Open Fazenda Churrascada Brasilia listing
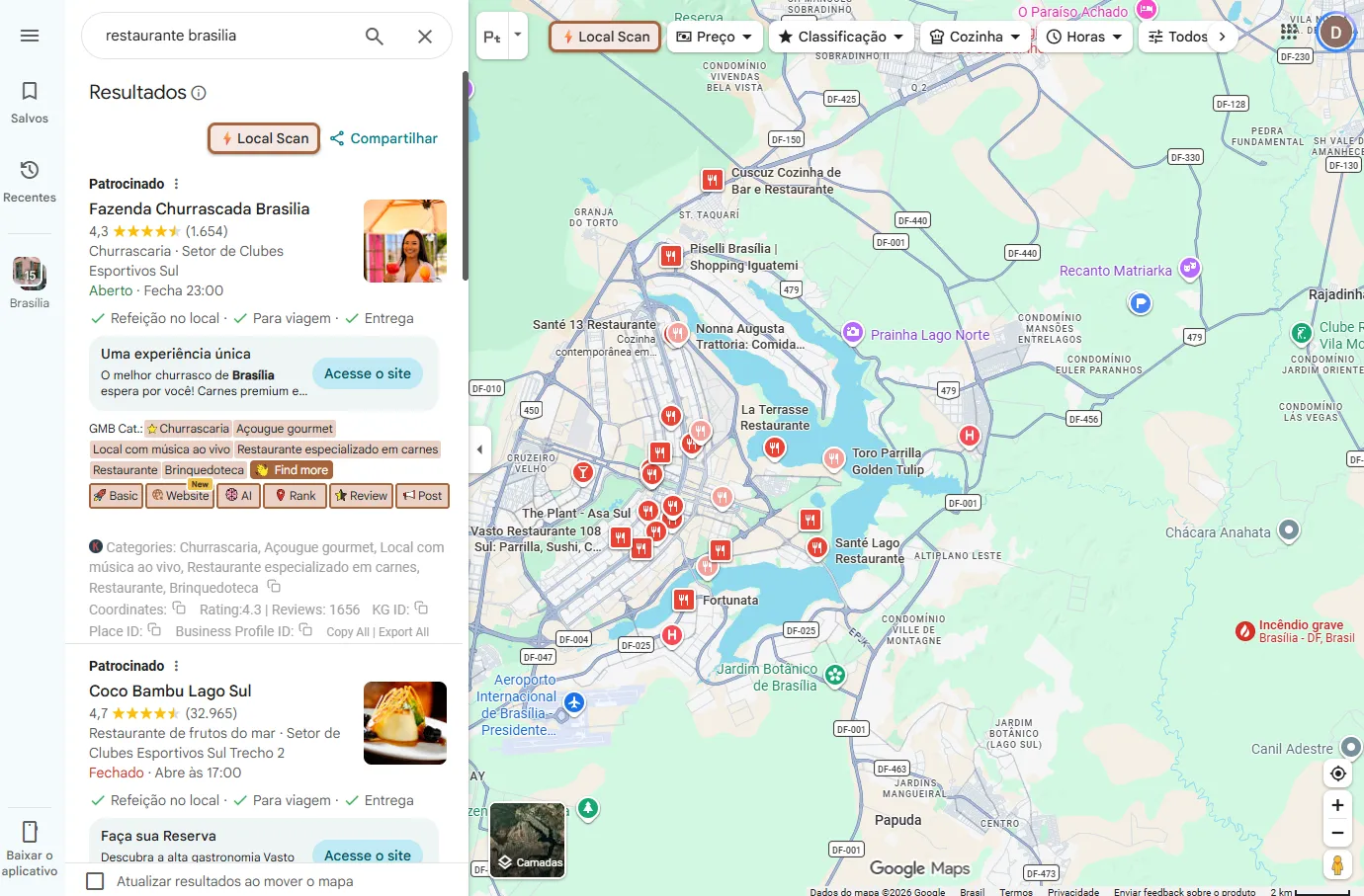1364x896 pixels. click(x=199, y=208)
